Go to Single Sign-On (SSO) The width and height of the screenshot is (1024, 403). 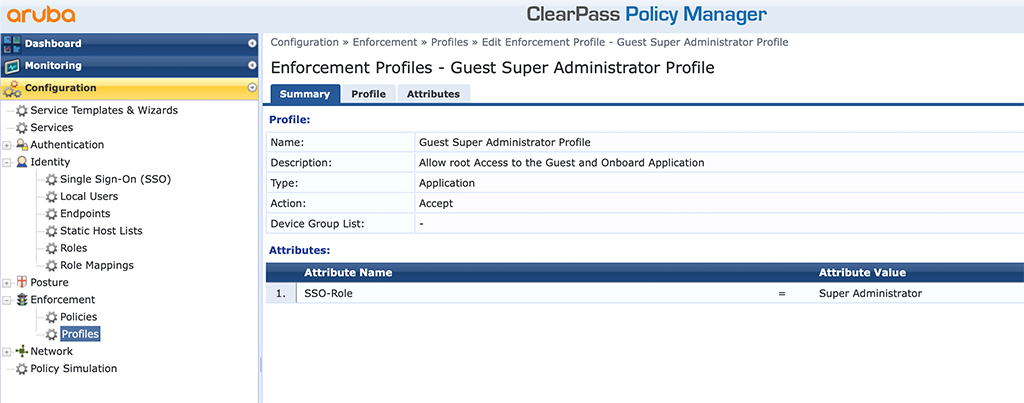point(116,179)
